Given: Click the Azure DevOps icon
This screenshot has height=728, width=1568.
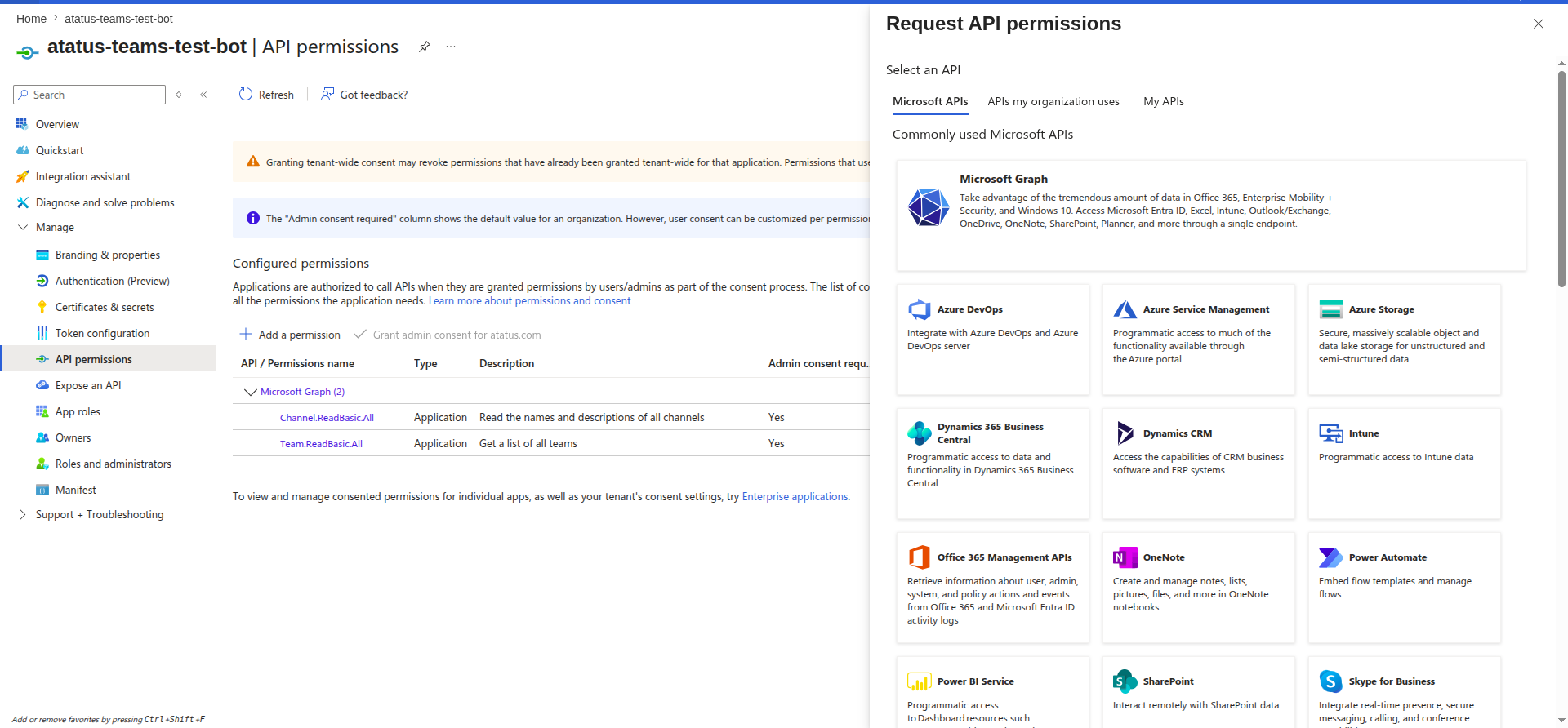Looking at the screenshot, I should pyautogui.click(x=920, y=309).
